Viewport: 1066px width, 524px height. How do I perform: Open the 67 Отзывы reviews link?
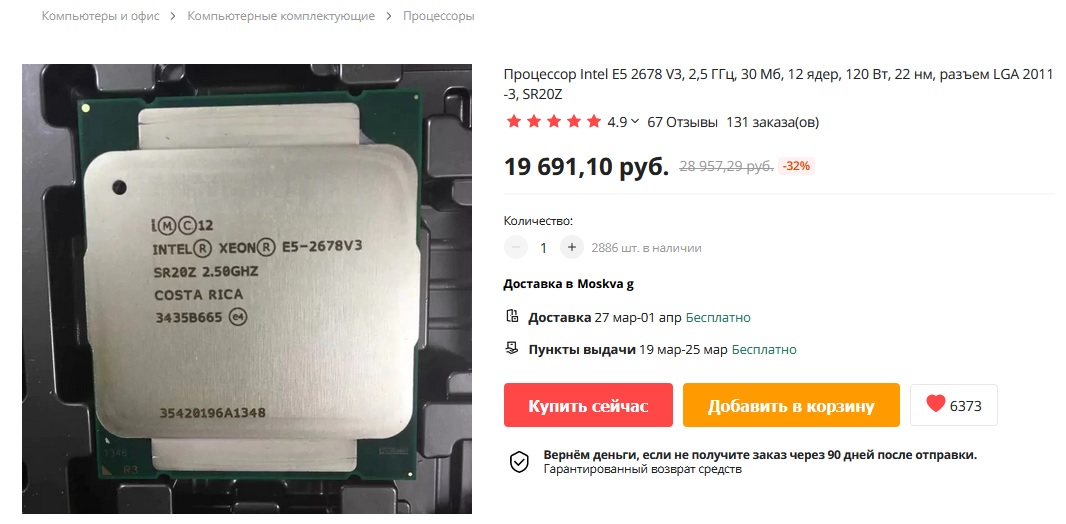tap(683, 122)
